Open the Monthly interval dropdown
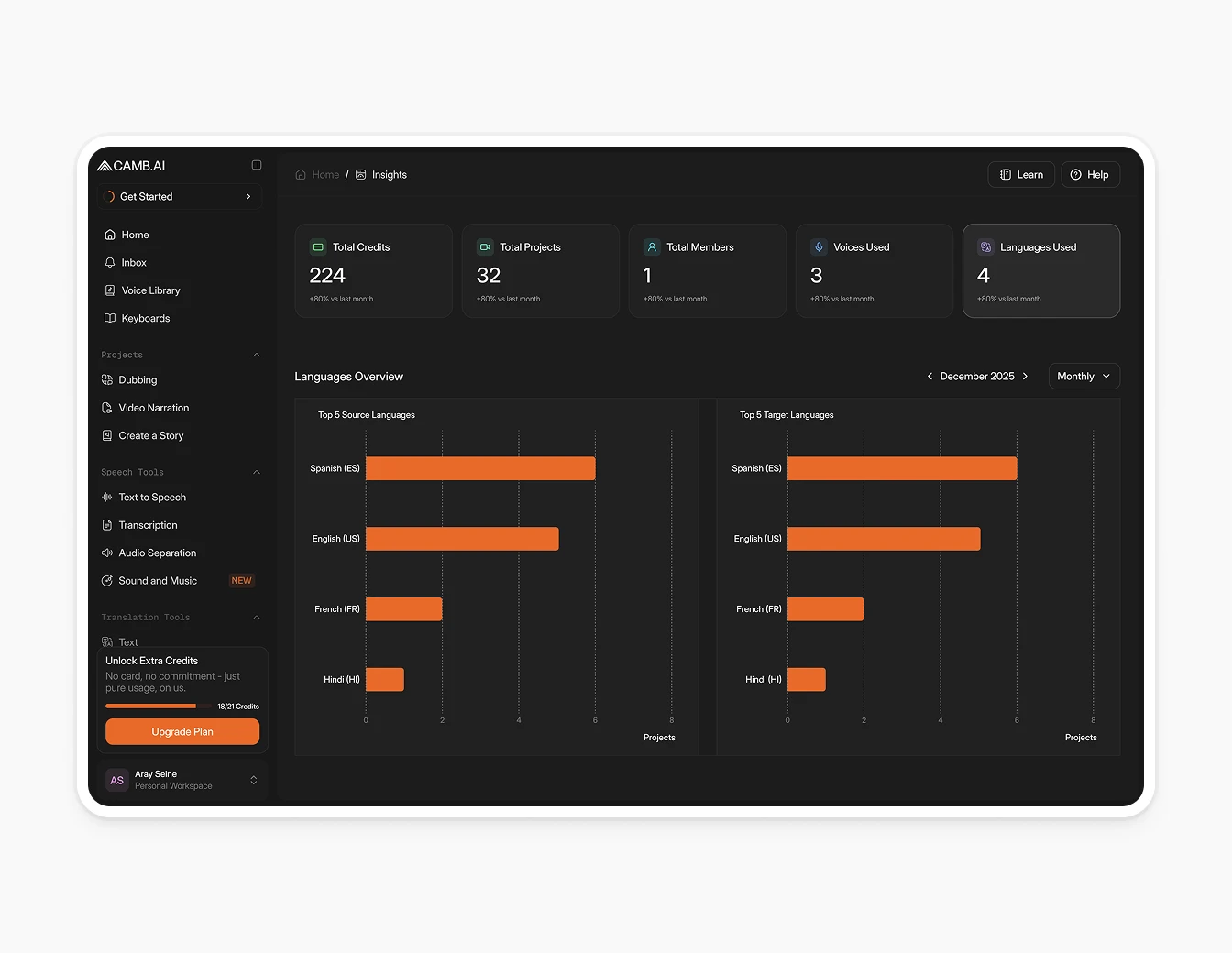The image size is (1232, 953). coord(1083,376)
